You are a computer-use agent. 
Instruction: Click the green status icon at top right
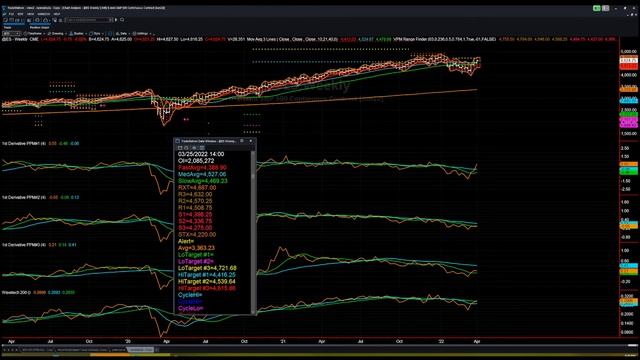tap(597, 8)
